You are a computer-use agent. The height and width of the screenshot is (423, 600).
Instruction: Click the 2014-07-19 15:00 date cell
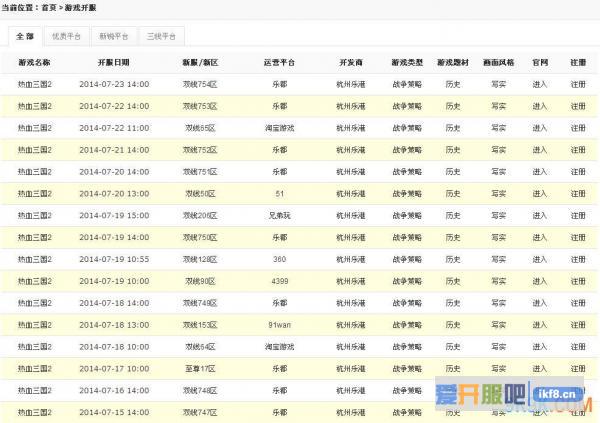click(x=114, y=216)
